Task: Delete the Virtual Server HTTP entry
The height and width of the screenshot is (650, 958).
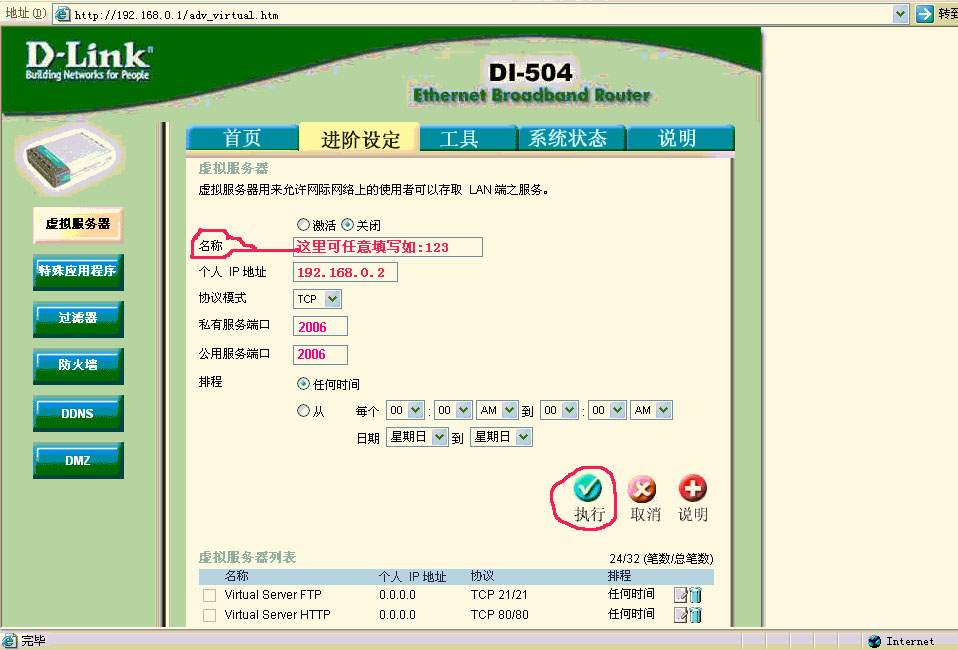Action: [x=696, y=615]
